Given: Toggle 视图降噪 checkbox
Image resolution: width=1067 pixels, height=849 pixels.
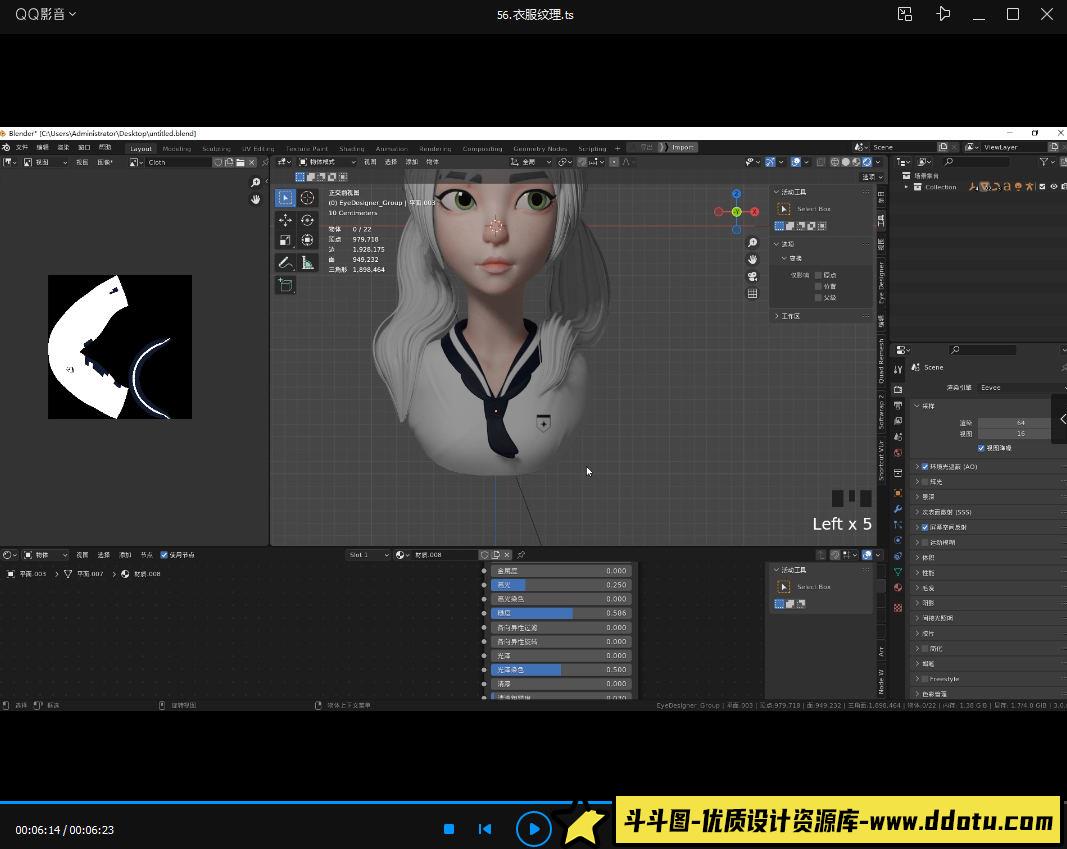Looking at the screenshot, I should click(x=981, y=448).
